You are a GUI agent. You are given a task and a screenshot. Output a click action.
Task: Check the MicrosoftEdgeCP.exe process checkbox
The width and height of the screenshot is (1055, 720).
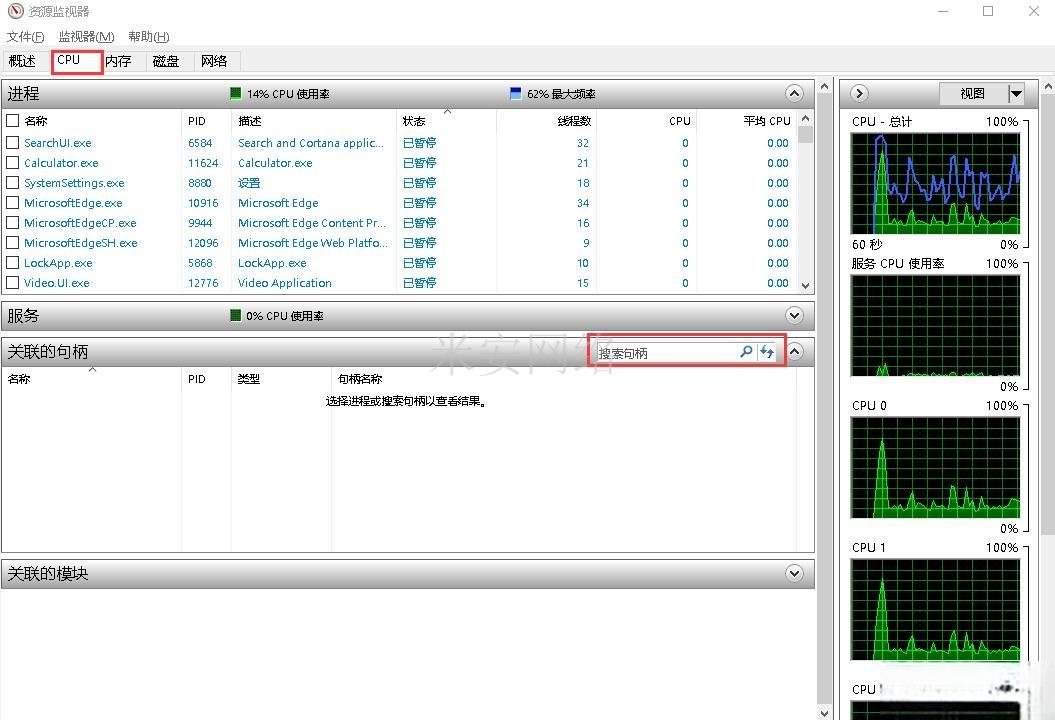[x=12, y=223]
